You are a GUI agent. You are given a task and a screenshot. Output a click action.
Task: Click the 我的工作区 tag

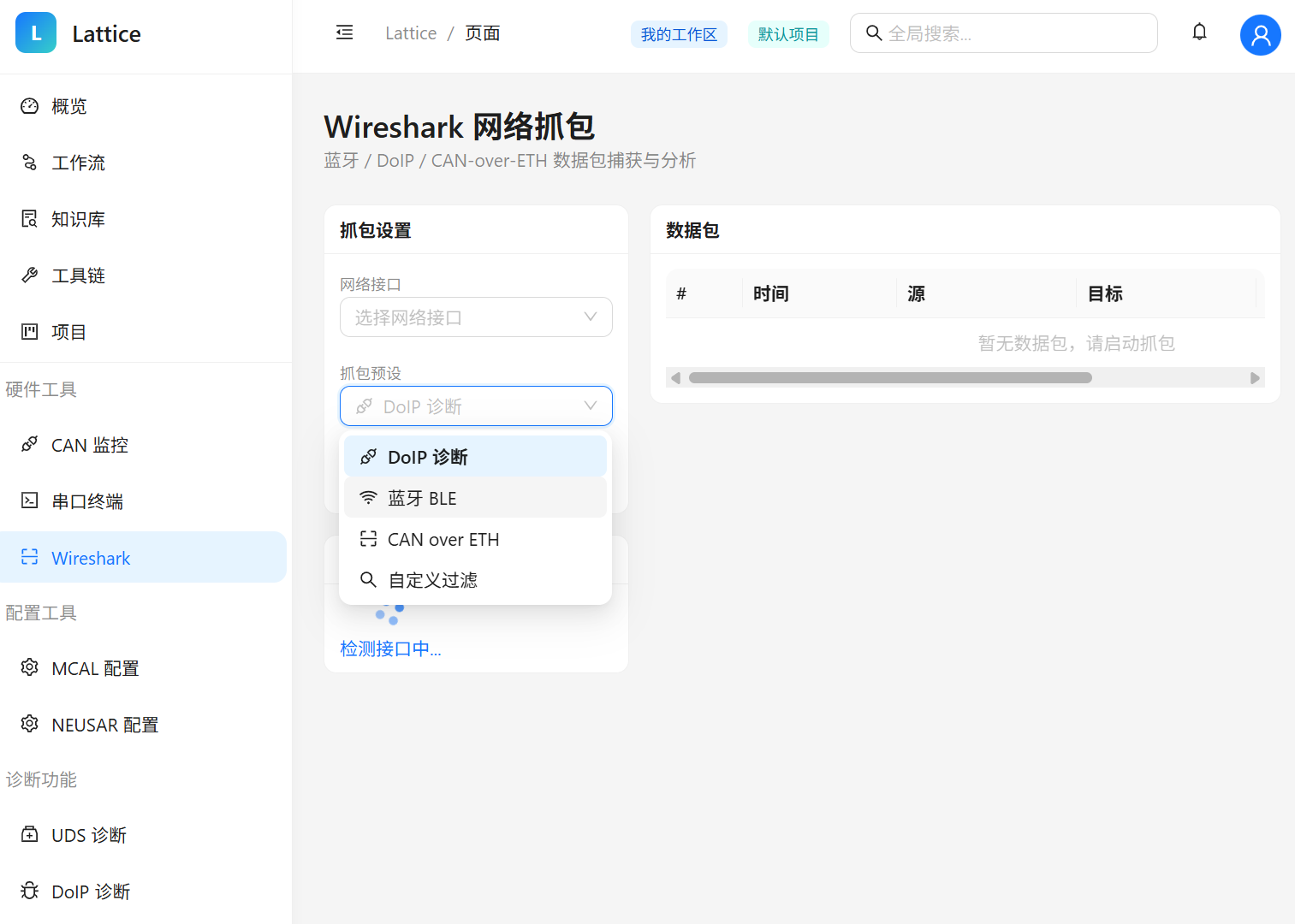click(679, 34)
